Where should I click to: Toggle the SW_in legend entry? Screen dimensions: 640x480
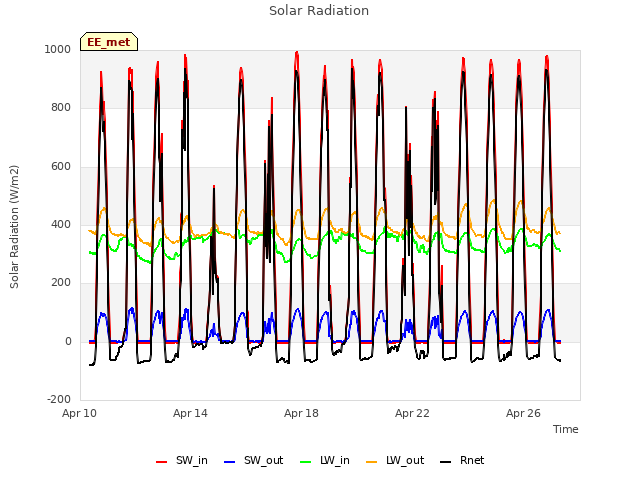coord(182,461)
